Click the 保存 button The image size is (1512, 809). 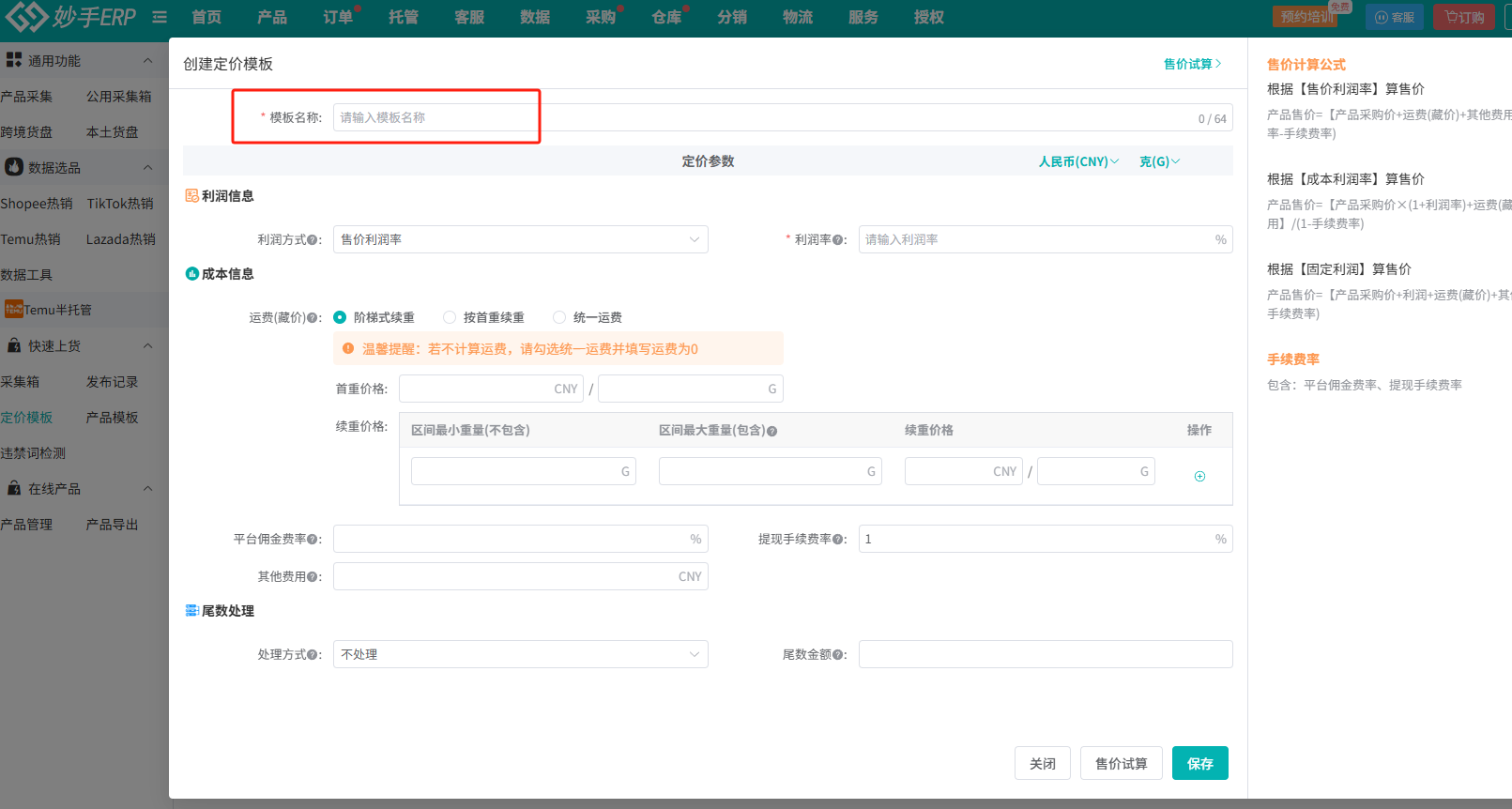point(1199,763)
